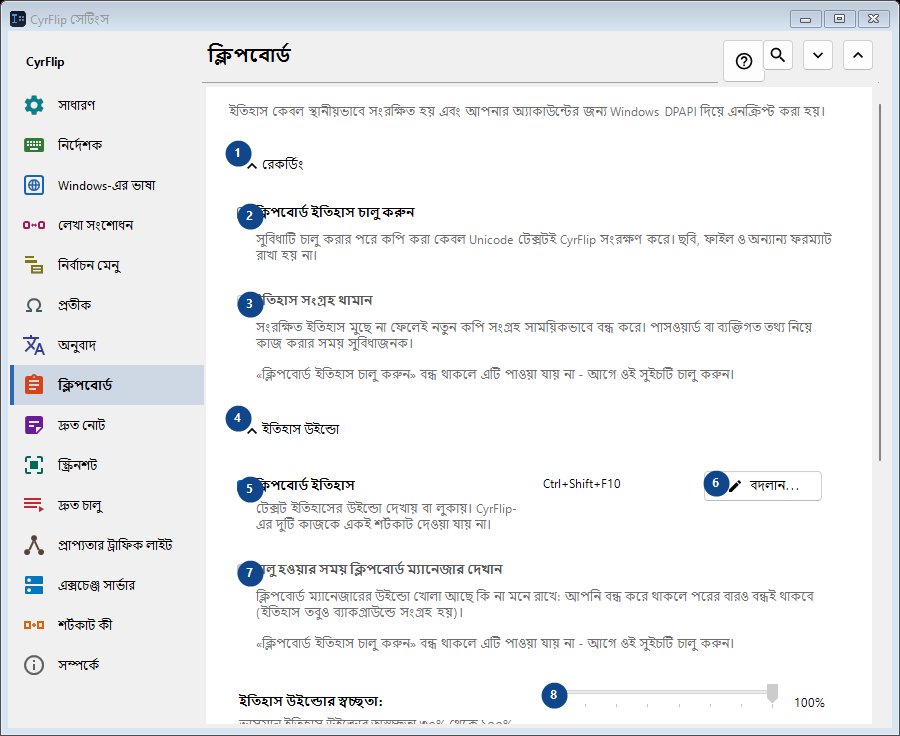The image size is (900, 736).
Task: Click the vertical scrollbar of settings panel
Action: pyautogui.click(x=880, y=281)
